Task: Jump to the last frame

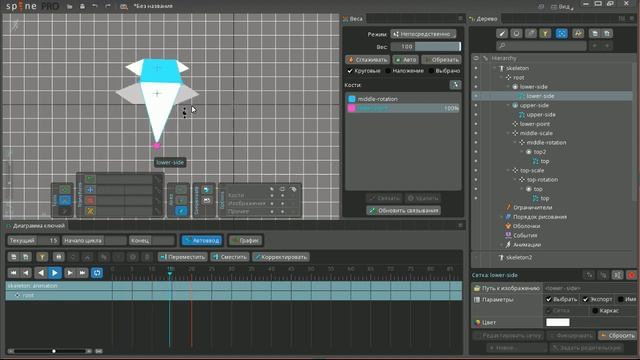Action: coord(82,273)
